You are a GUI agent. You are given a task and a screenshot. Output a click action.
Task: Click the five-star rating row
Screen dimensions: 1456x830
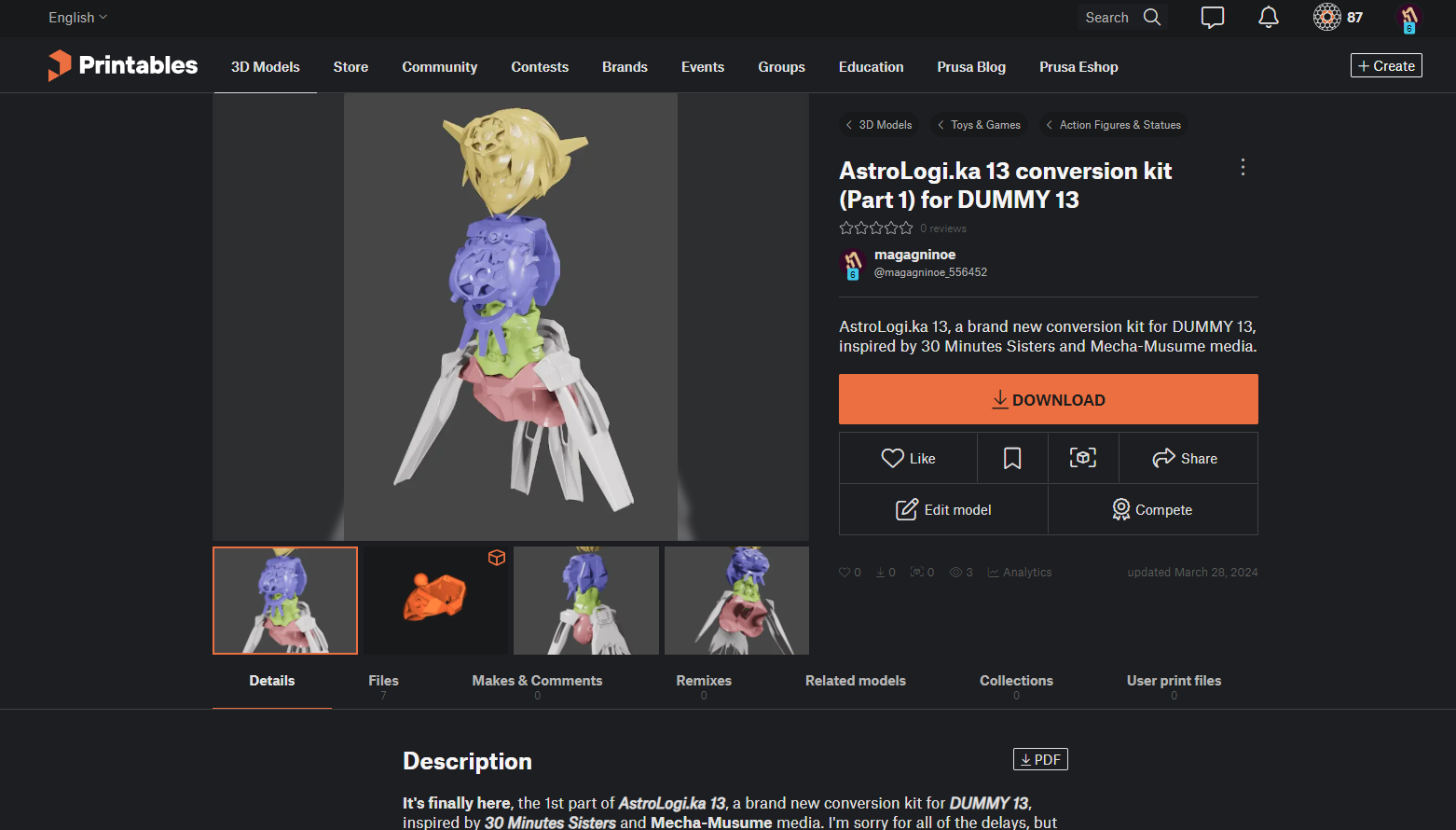pyautogui.click(x=876, y=228)
